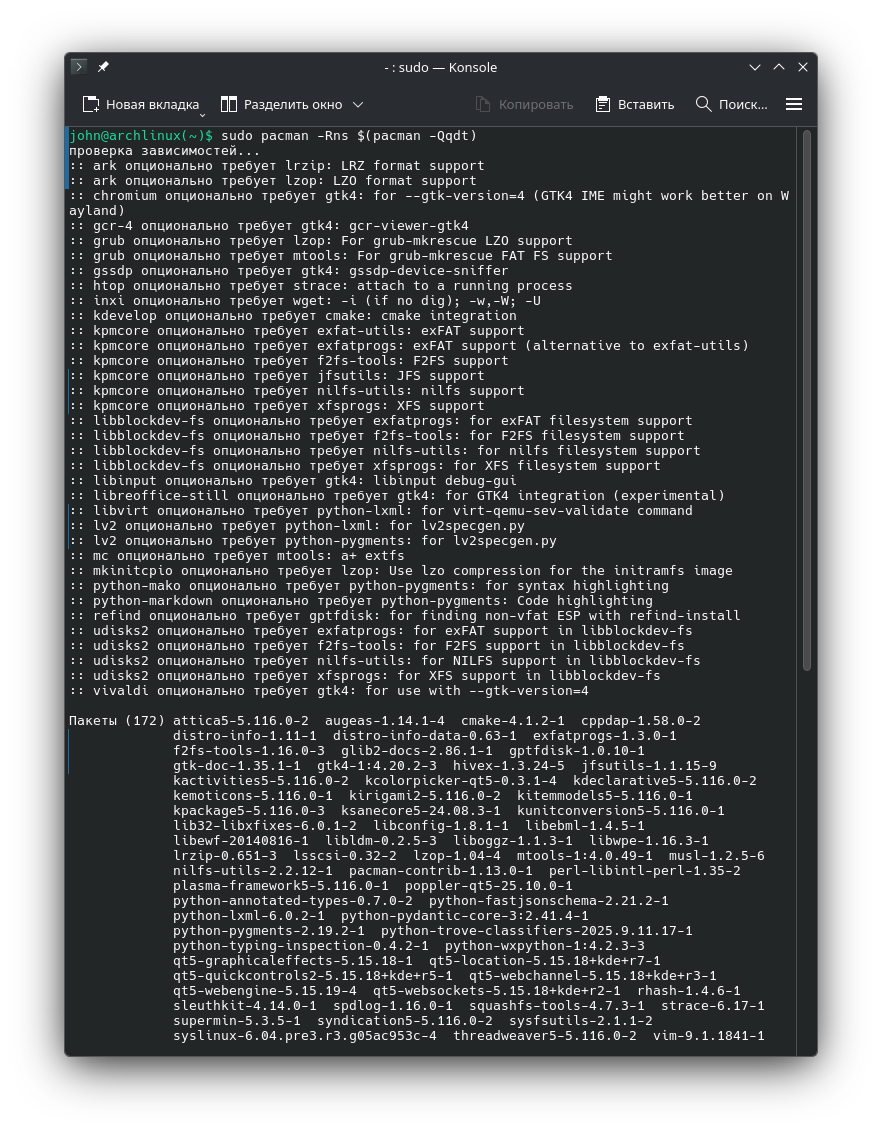Click the line 'libvirt опционально требует python-lxml'
Image resolution: width=882 pixels, height=1133 pixels.
point(381,511)
